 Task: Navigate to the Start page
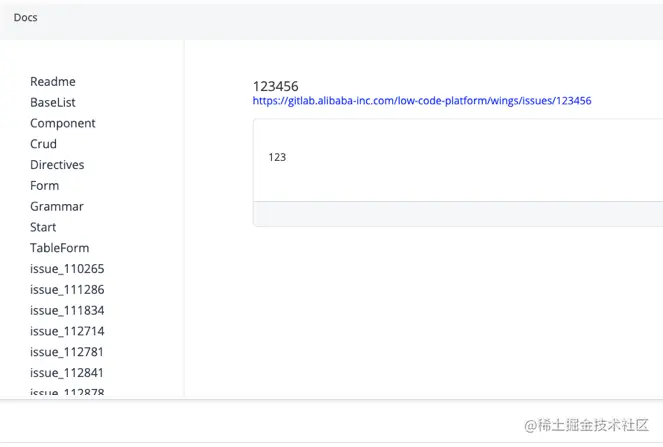tap(43, 227)
